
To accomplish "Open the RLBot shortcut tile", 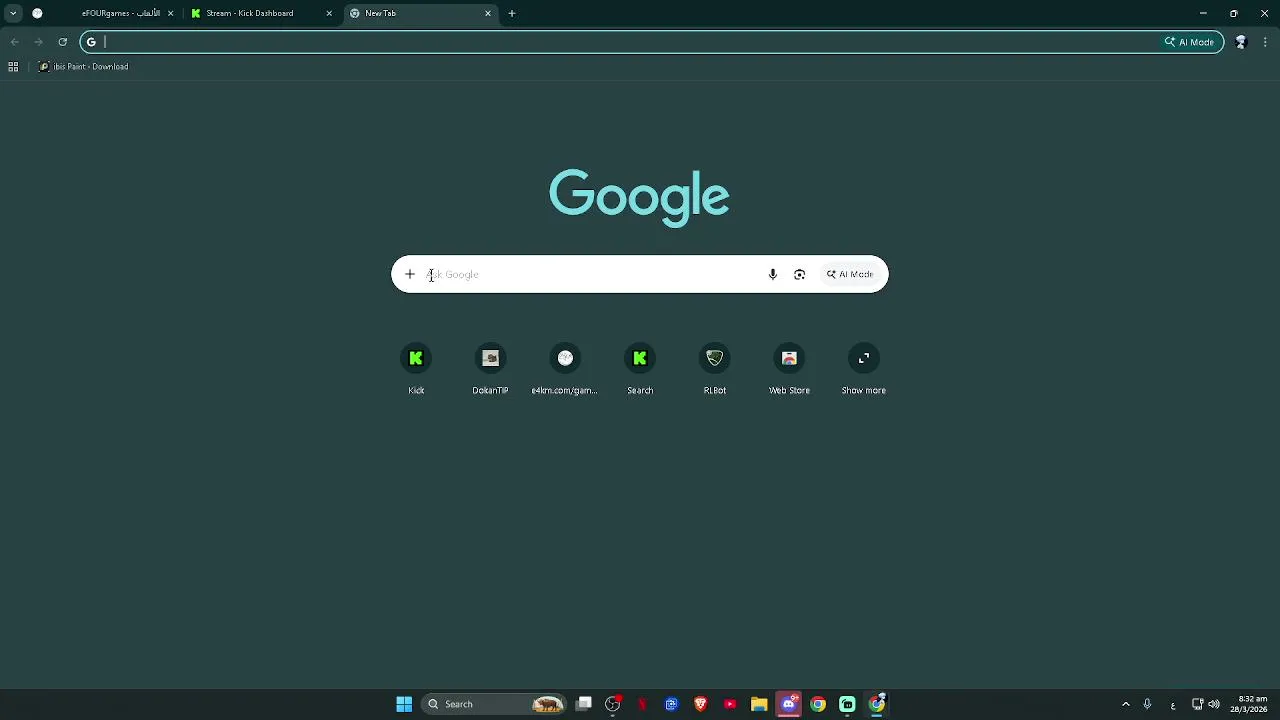I will tap(714, 369).
